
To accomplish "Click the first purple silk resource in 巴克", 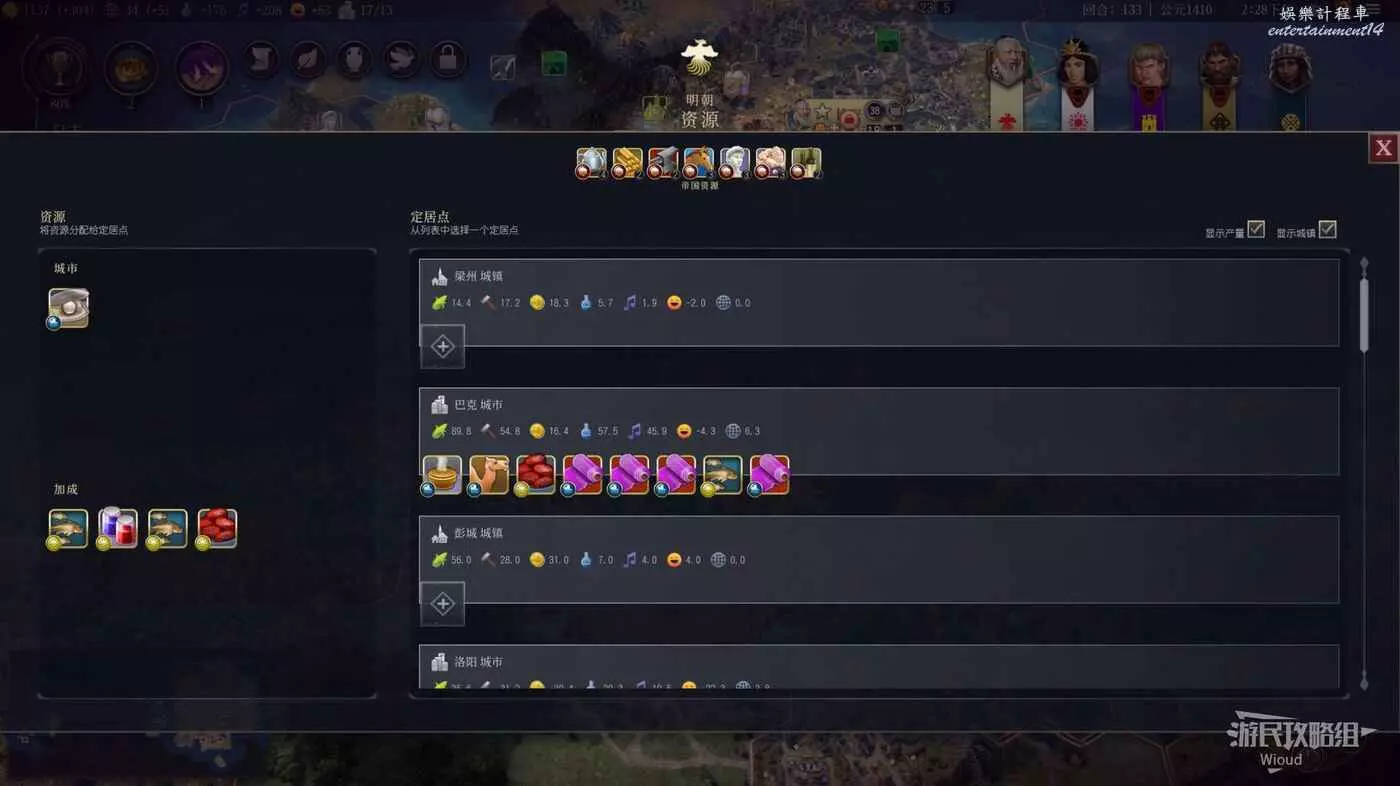I will coord(583,475).
